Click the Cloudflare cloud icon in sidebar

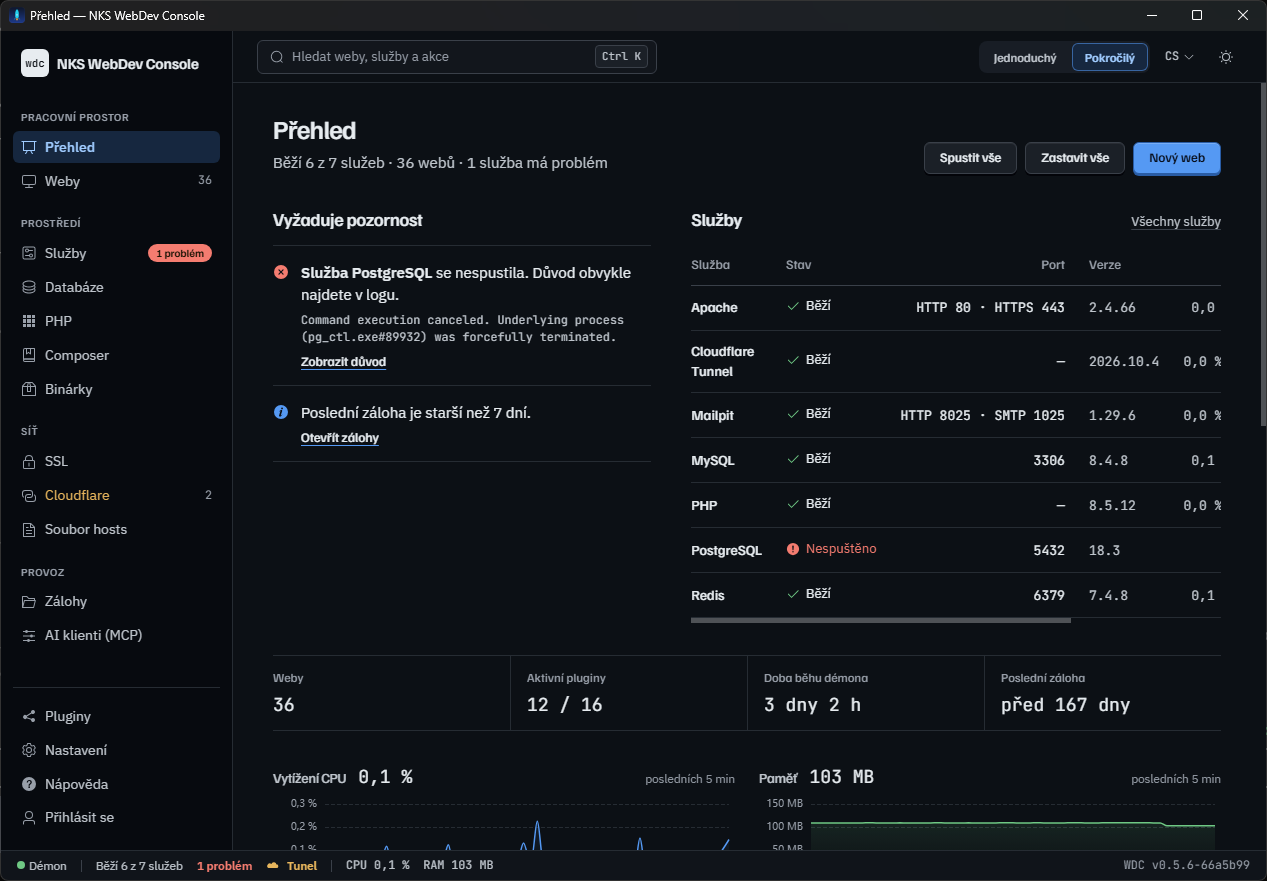coord(29,495)
